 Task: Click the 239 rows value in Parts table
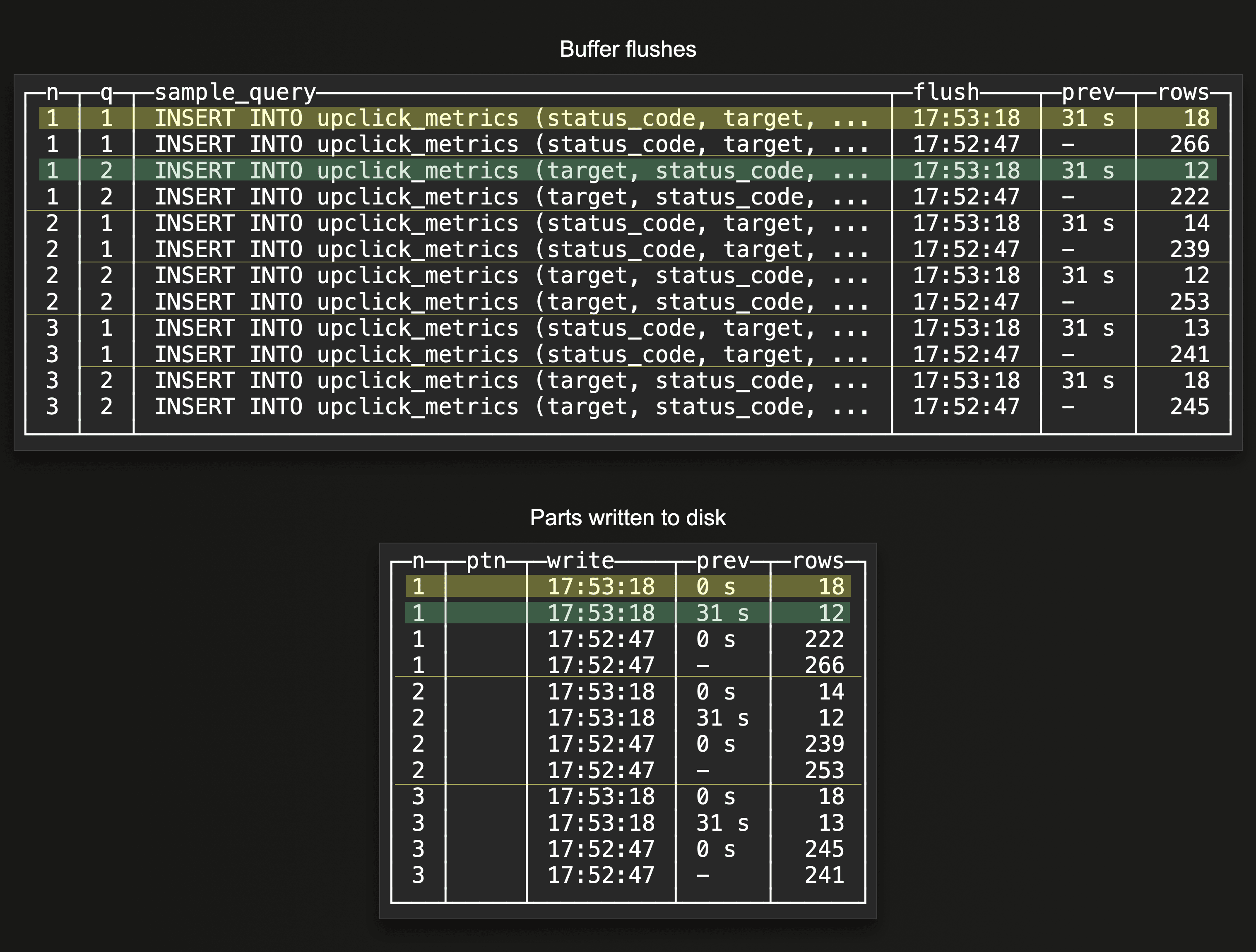tap(824, 744)
